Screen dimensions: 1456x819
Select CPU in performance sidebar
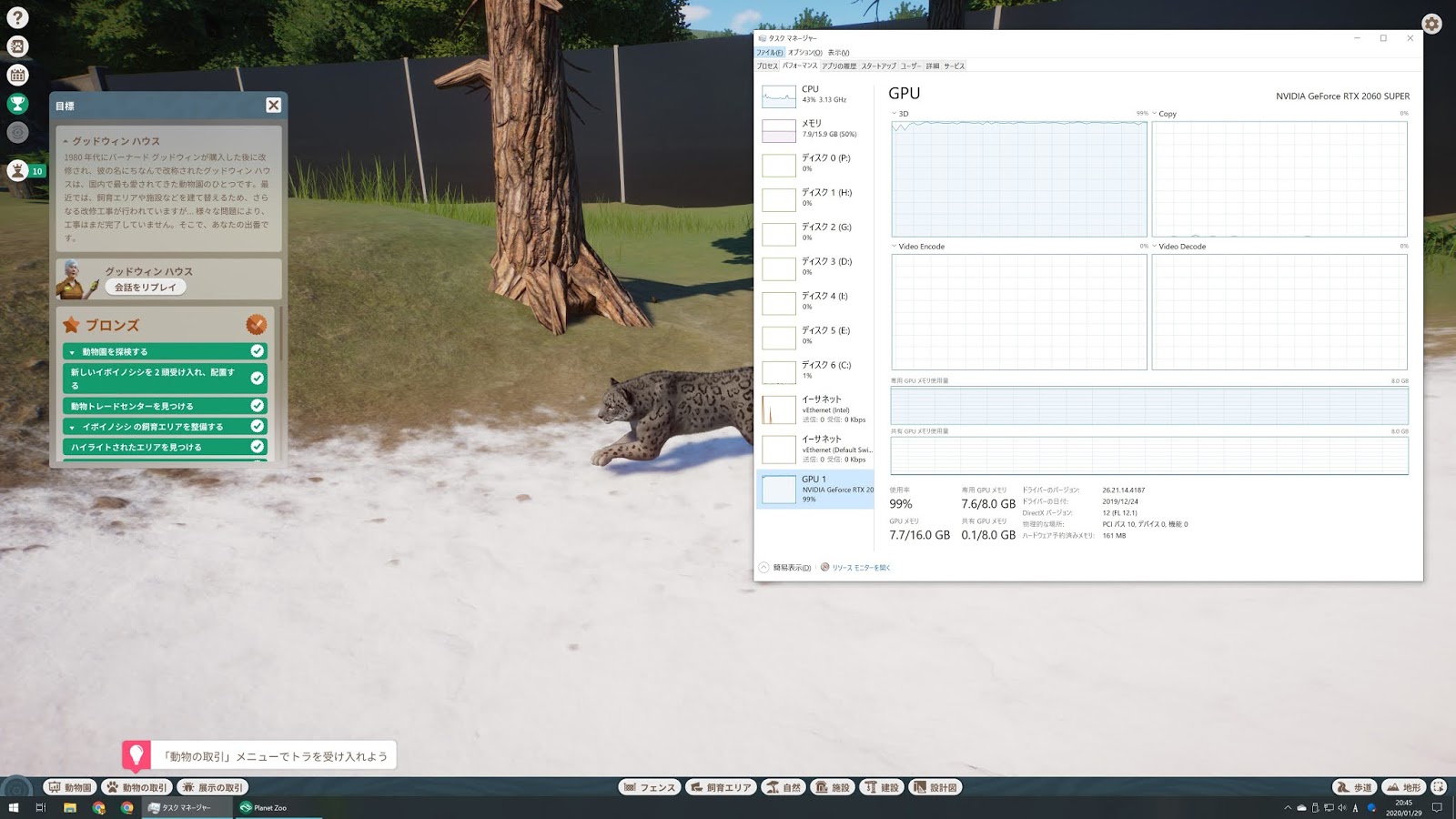pyautogui.click(x=815, y=95)
